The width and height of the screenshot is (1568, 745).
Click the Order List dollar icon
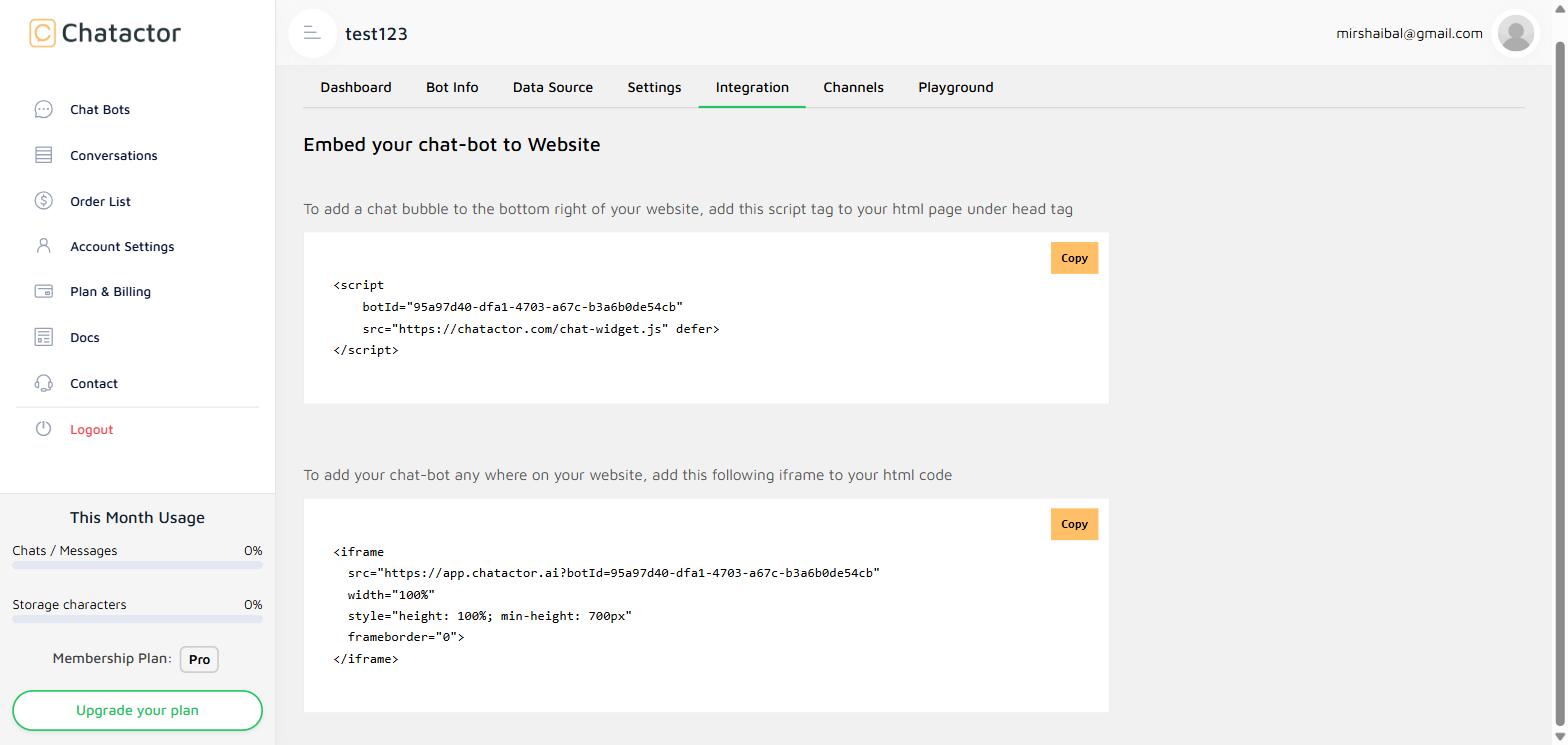click(43, 201)
